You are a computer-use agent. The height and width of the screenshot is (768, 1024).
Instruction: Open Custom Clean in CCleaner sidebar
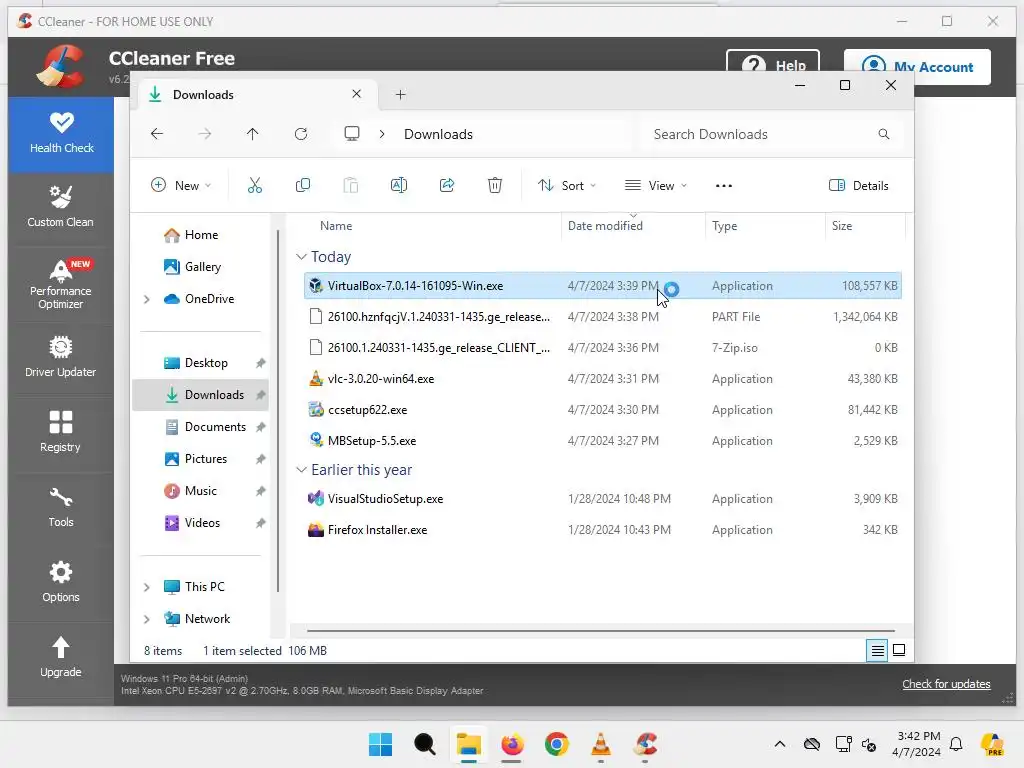(60, 206)
